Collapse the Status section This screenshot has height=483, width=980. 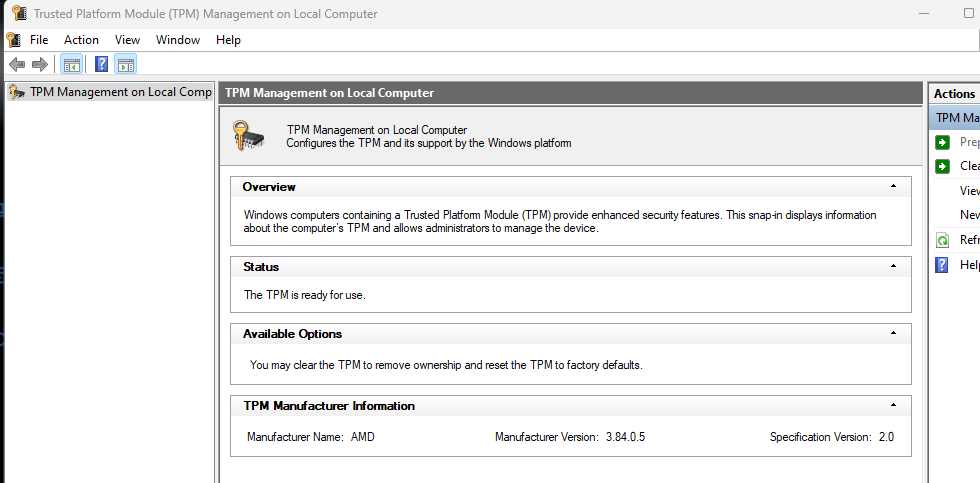pyautogui.click(x=894, y=266)
